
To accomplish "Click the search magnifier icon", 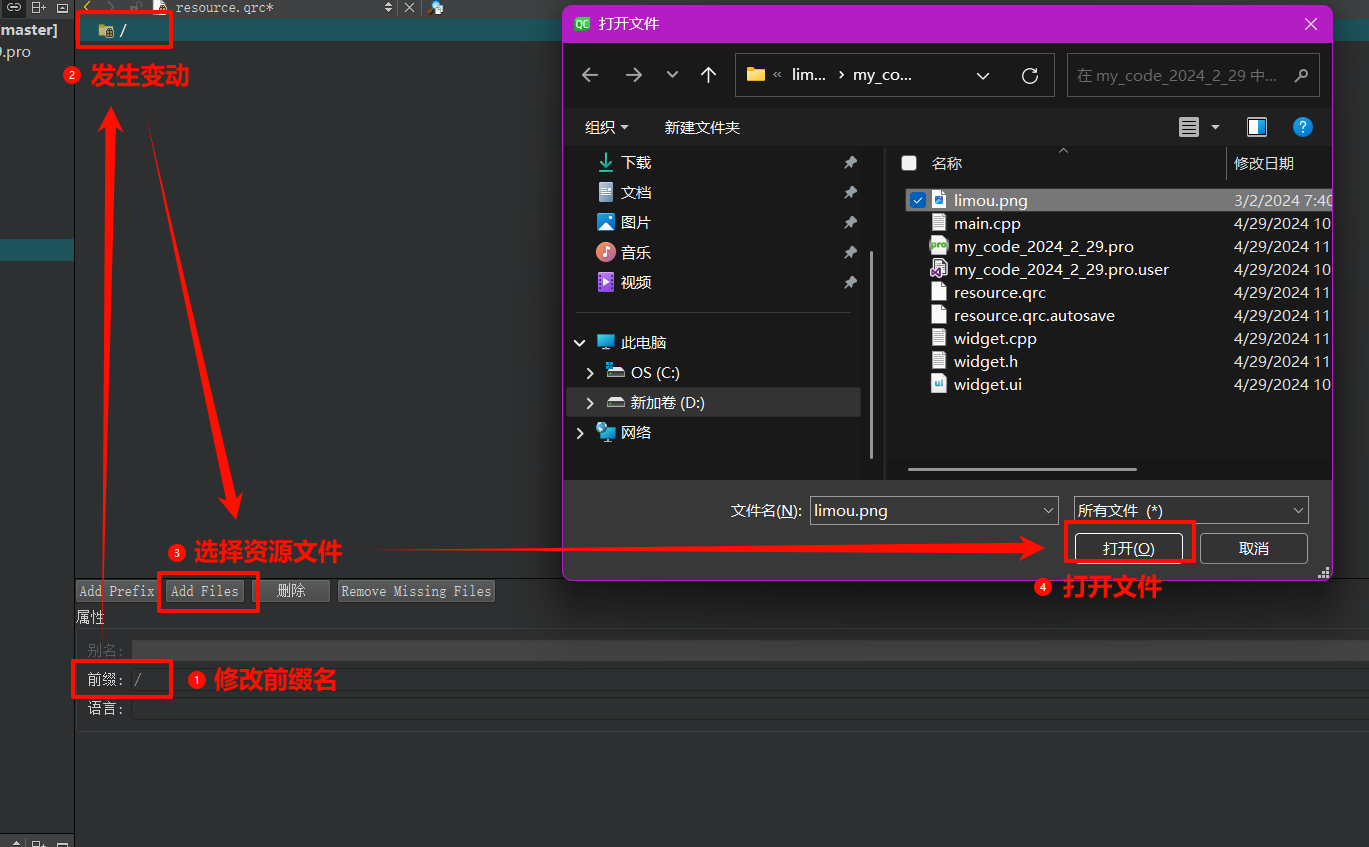I will click(1301, 75).
